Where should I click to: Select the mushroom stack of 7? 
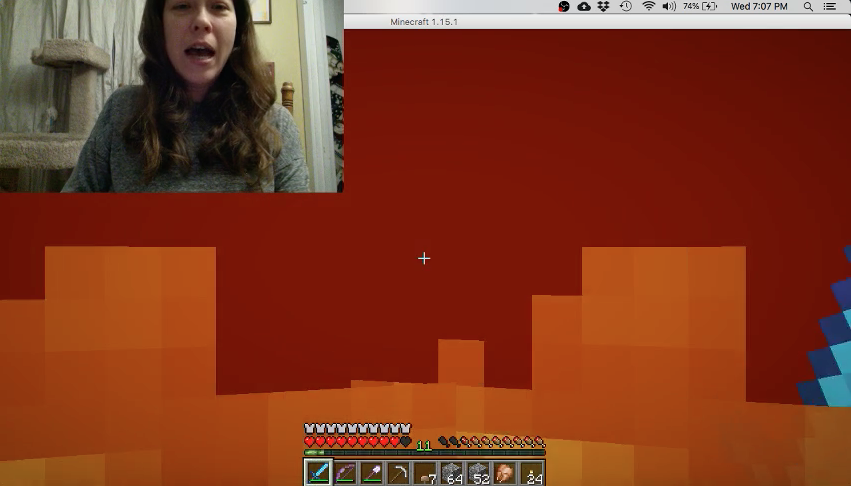(426, 473)
